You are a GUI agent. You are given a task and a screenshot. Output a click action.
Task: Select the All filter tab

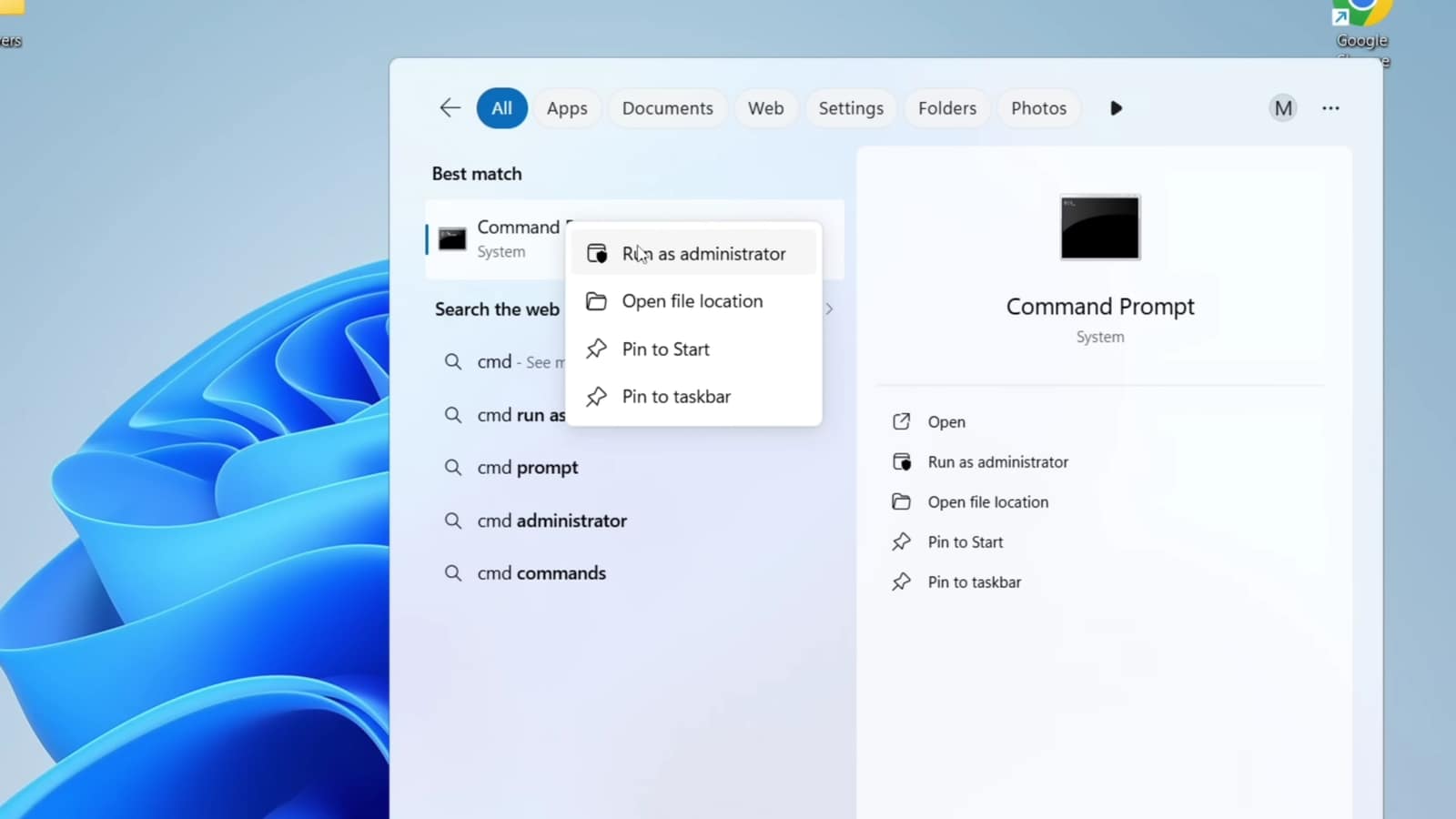501,108
